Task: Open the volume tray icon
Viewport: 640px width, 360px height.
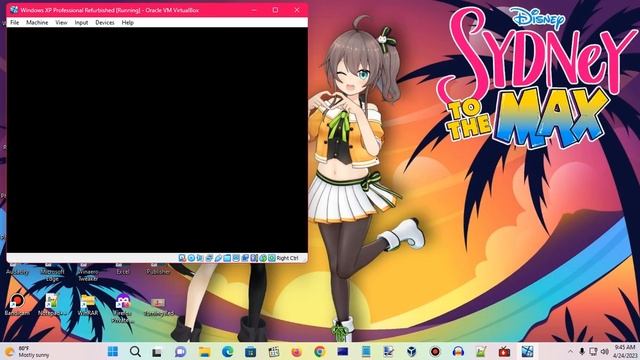Action: (x=604, y=351)
